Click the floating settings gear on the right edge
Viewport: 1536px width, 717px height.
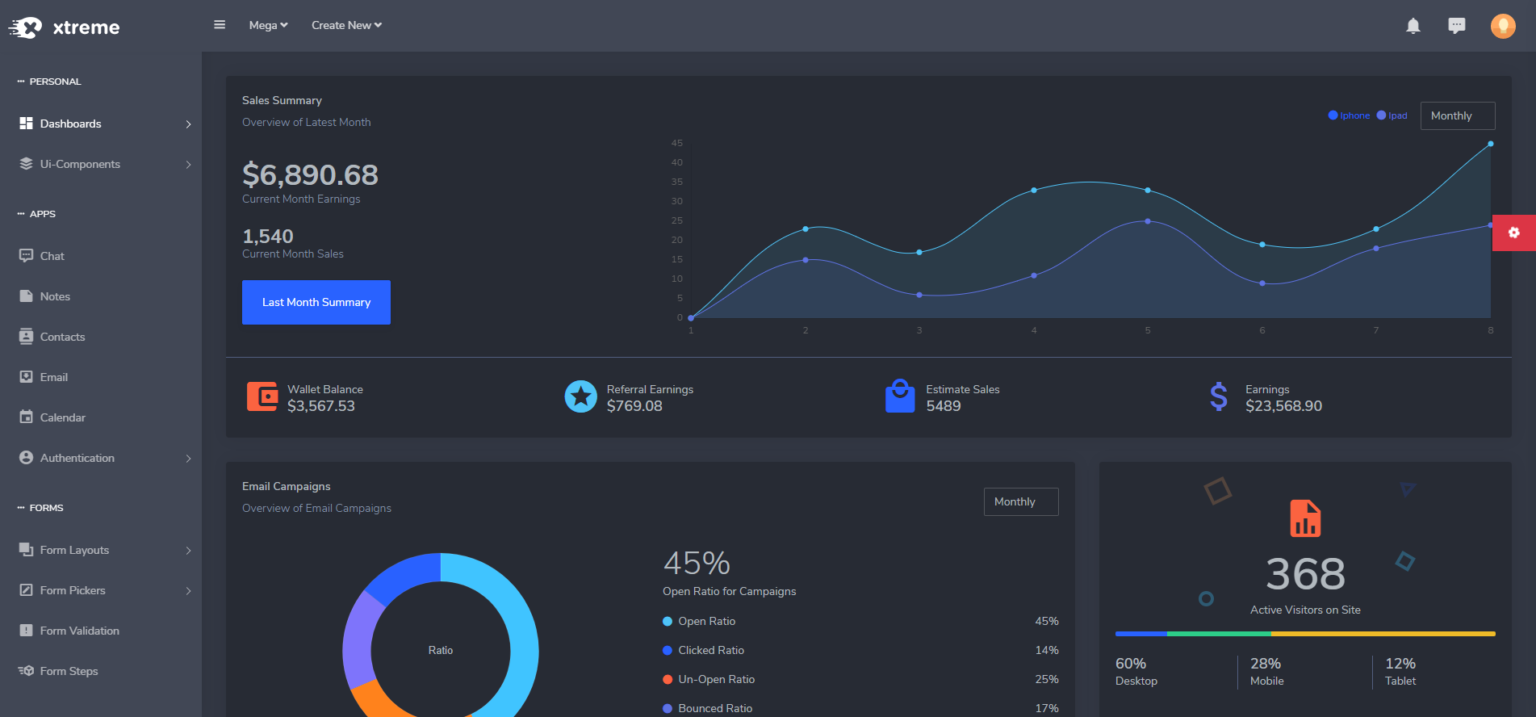coord(1515,232)
